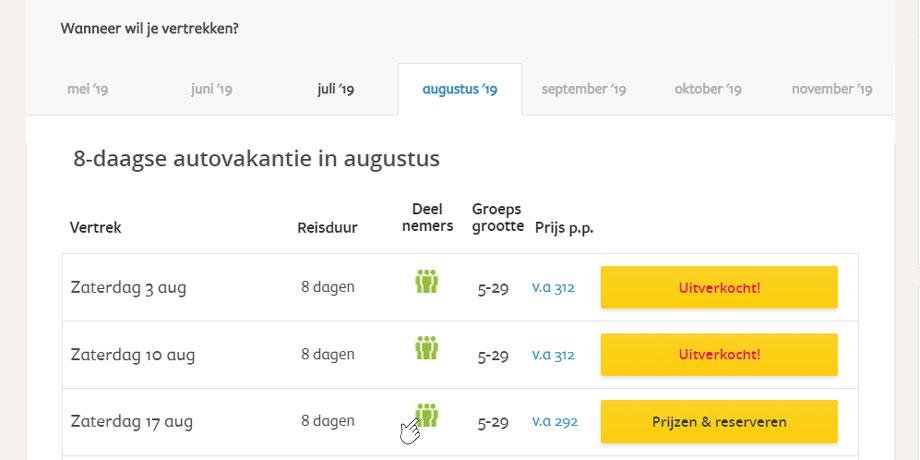Select the Zaterdag 17 aug departure row
This screenshot has width=920, height=460.
coord(460,422)
